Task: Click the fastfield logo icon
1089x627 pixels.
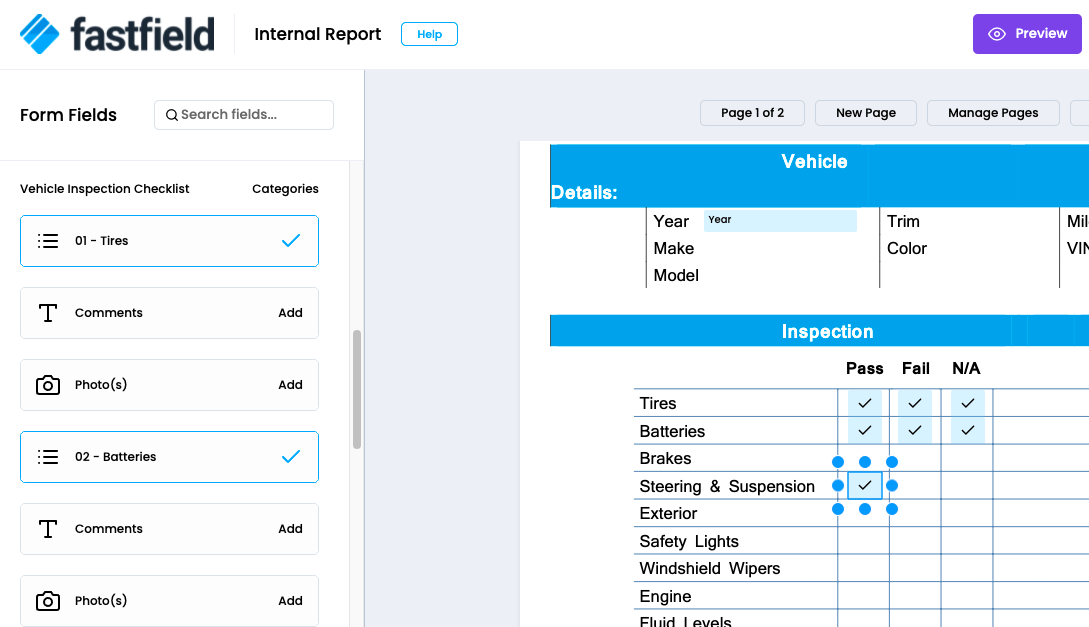Action: point(40,34)
